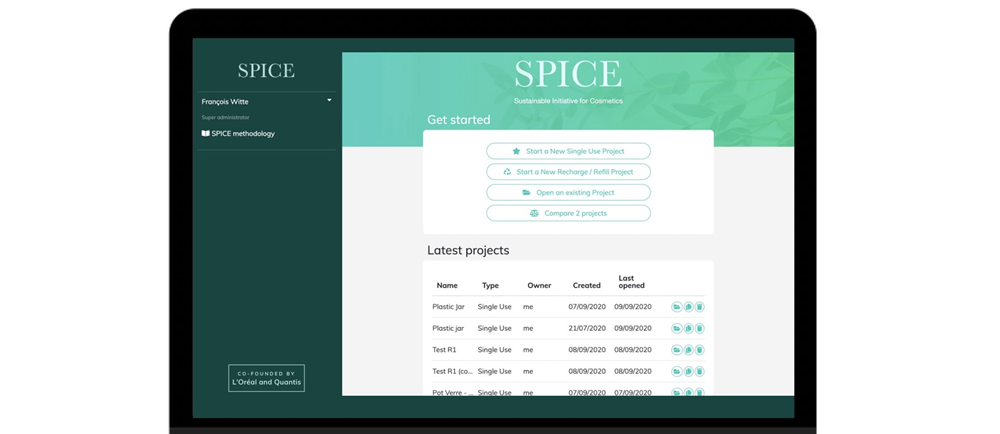
Task: Click the Type column header
Action: [x=490, y=286]
